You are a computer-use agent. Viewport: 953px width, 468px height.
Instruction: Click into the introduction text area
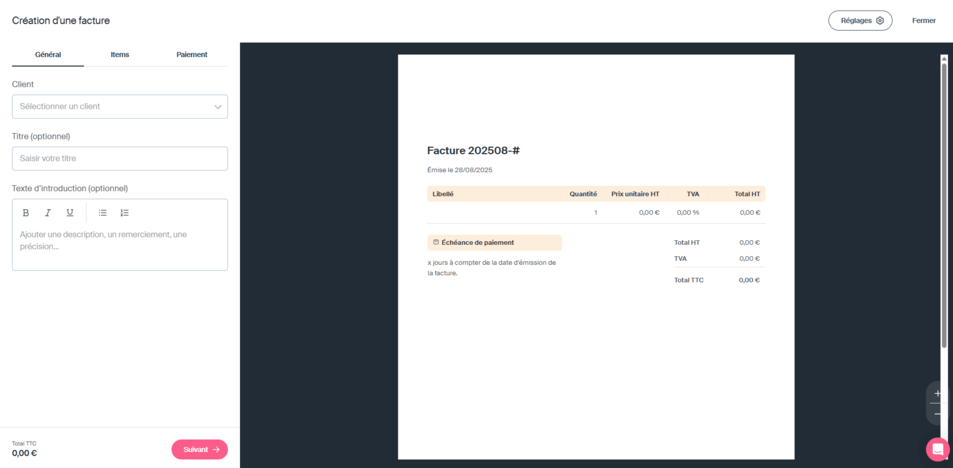120,247
